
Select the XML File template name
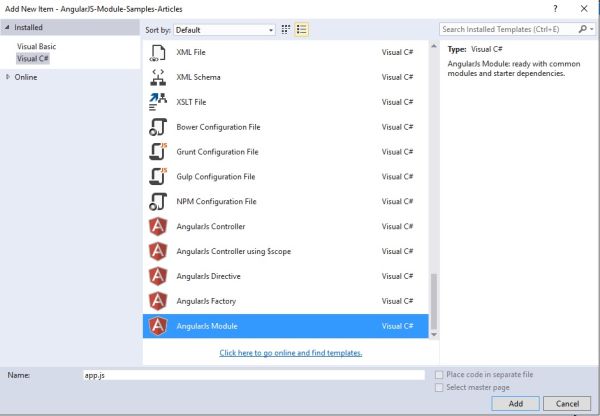191,52
